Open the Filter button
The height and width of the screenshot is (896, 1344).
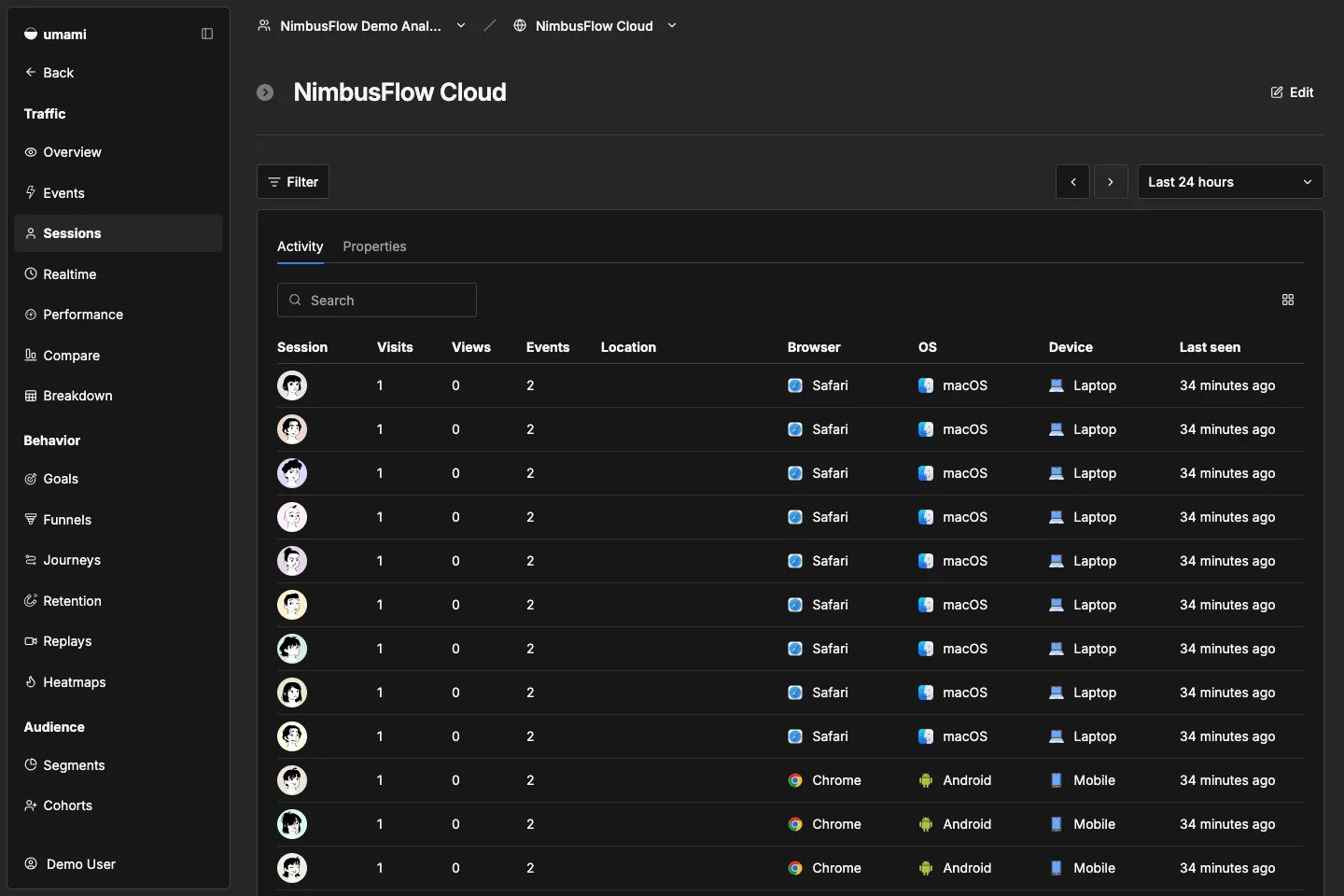293,182
